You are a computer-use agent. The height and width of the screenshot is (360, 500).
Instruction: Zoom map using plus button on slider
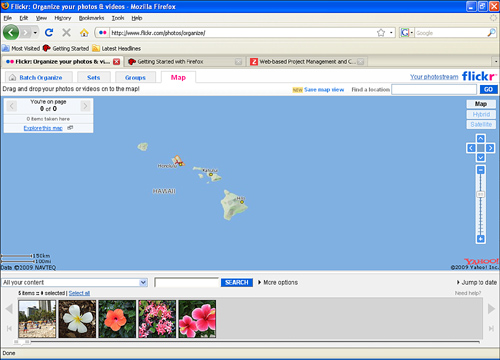pyautogui.click(x=481, y=239)
